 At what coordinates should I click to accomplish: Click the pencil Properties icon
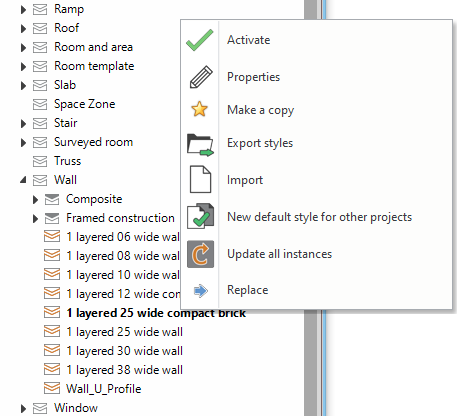[201, 77]
